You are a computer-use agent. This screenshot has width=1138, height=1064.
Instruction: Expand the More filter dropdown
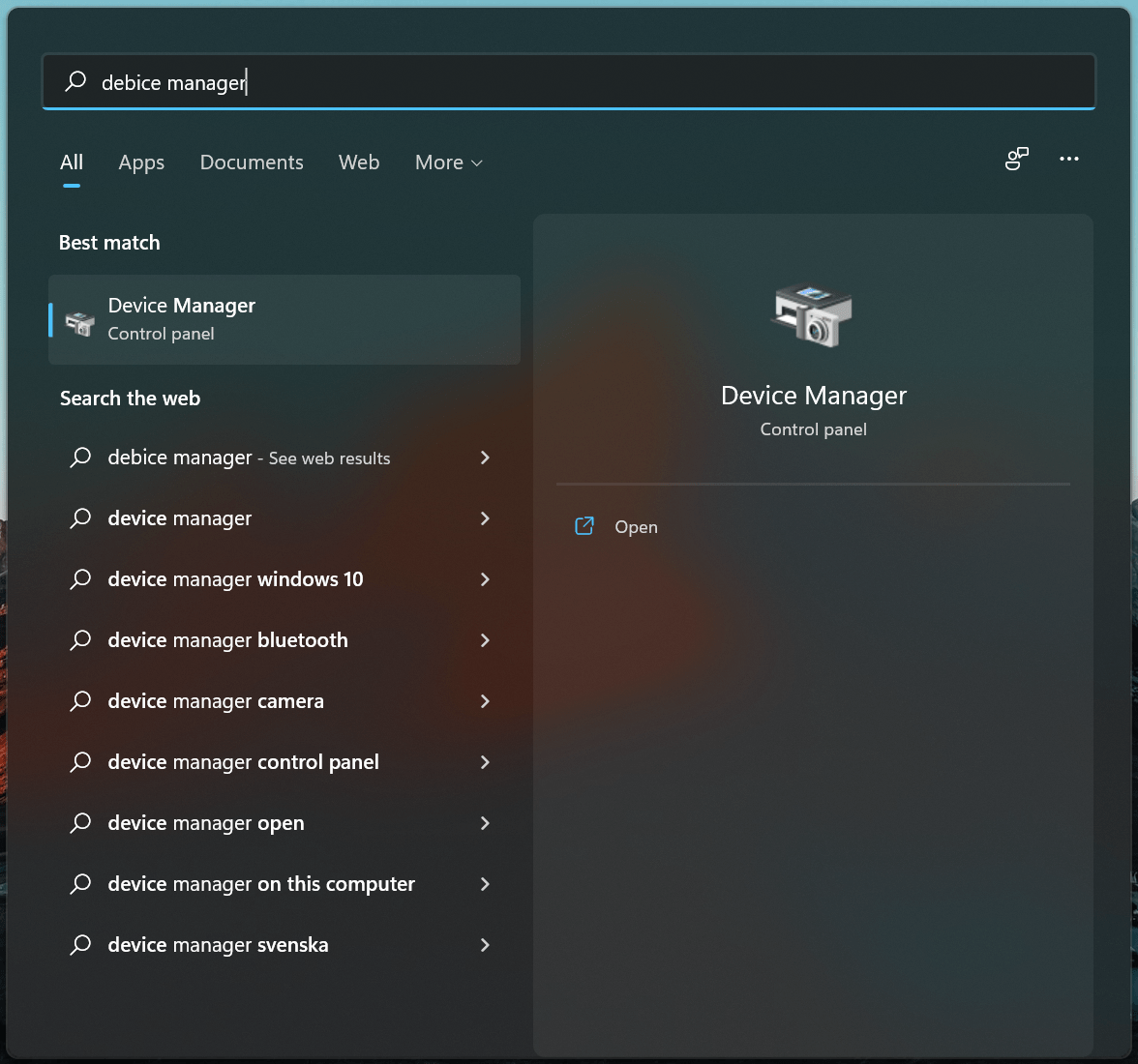tap(448, 163)
